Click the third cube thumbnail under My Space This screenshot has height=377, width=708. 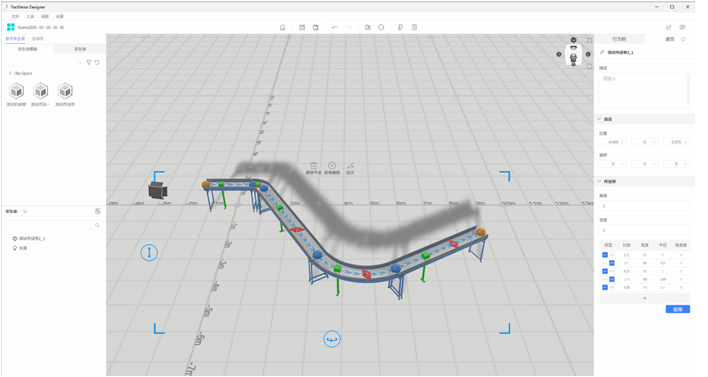point(65,91)
